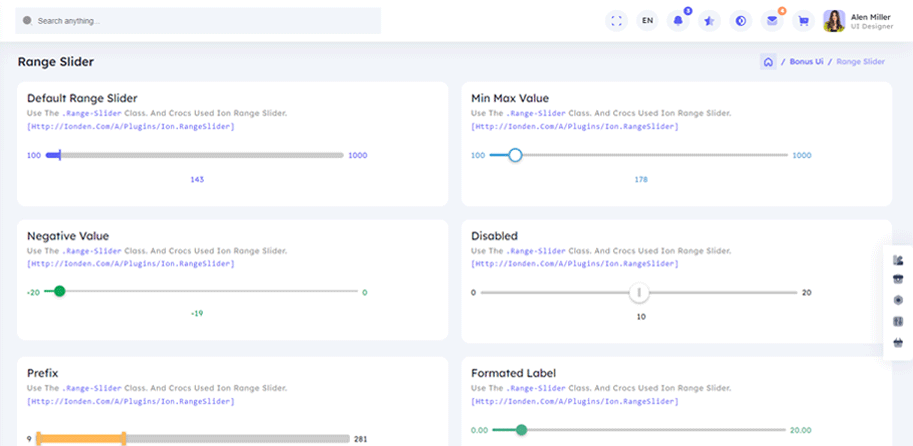913x446 pixels.
Task: Click the top icon in right floating sidebar
Action: pyautogui.click(x=897, y=260)
